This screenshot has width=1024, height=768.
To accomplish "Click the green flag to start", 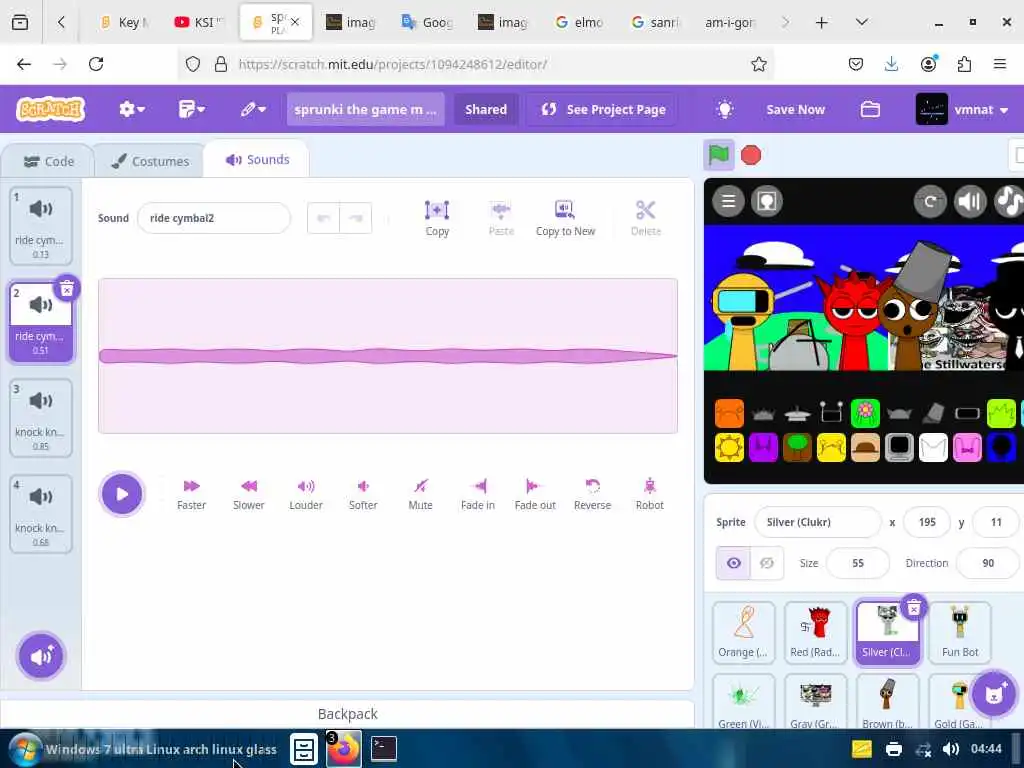I will click(719, 155).
